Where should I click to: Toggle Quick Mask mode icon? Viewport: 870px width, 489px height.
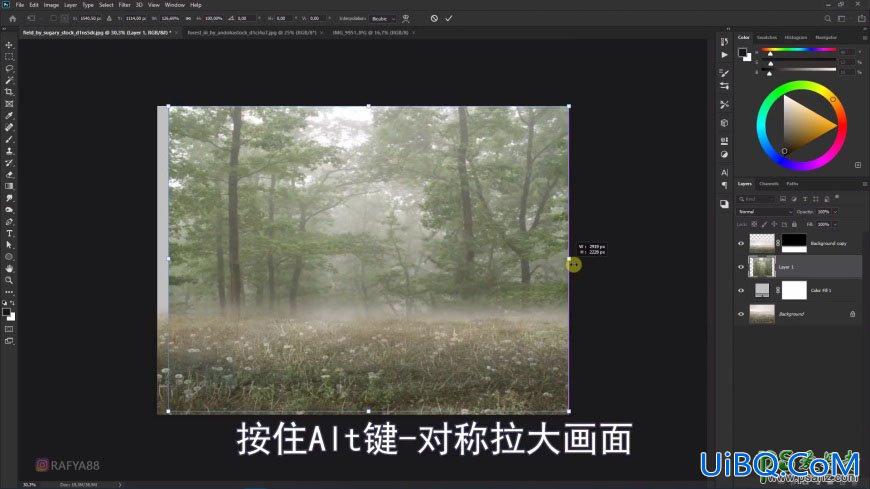point(9,329)
